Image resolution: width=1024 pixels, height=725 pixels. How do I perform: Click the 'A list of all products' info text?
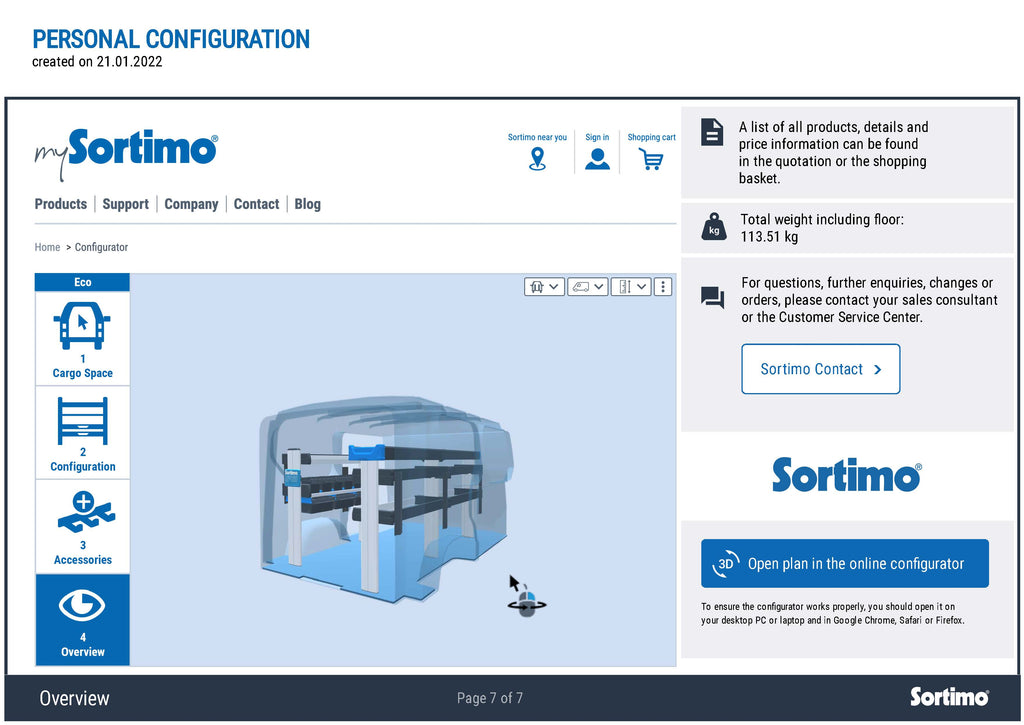(x=833, y=152)
